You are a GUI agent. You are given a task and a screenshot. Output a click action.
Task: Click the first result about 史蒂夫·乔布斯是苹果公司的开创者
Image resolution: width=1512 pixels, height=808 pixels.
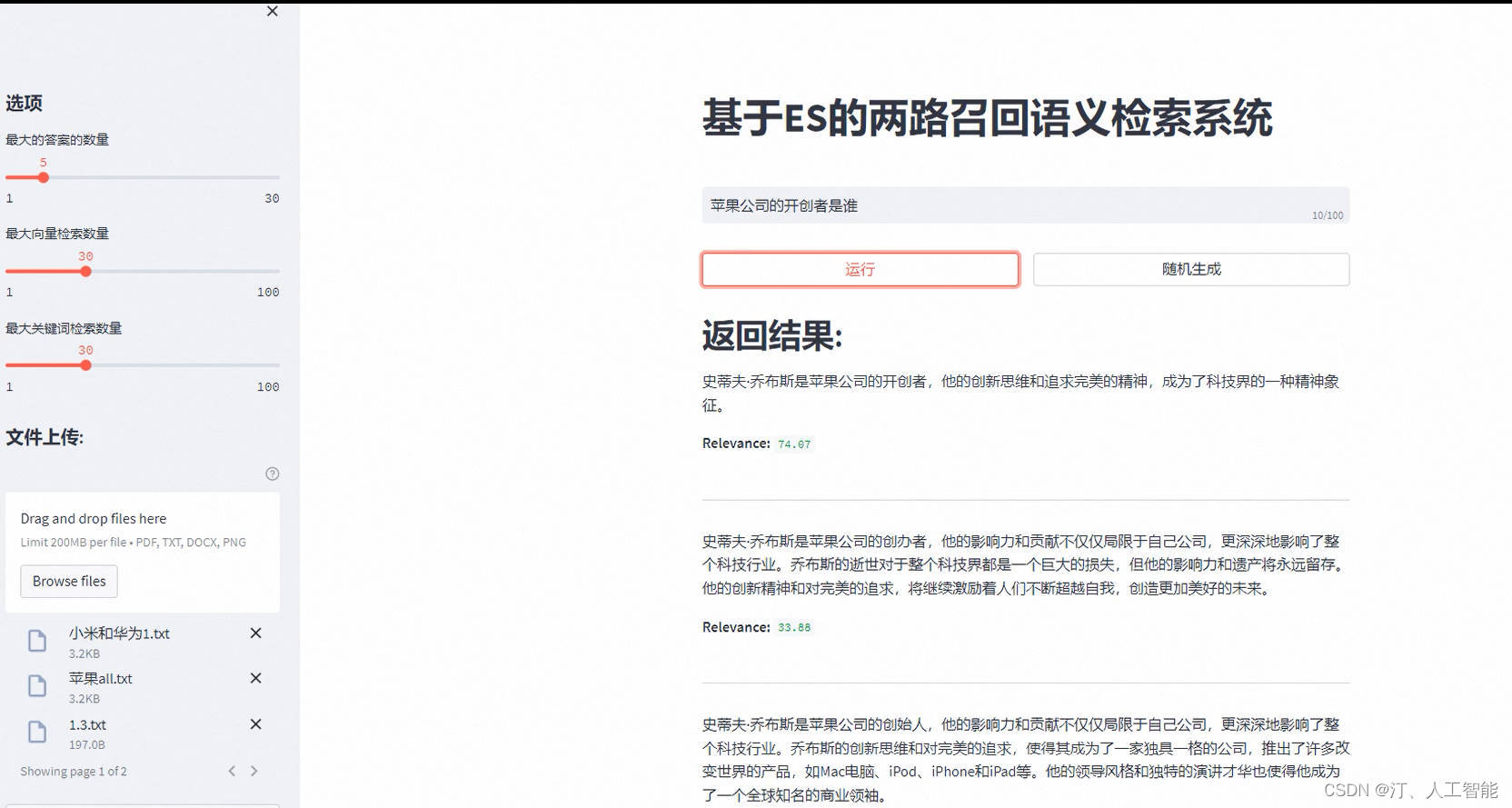pyautogui.click(x=1021, y=393)
